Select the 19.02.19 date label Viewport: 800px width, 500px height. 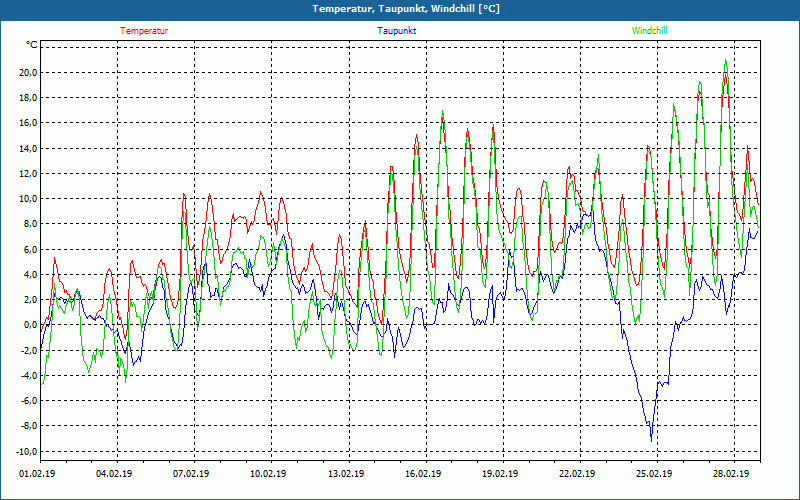click(x=500, y=473)
